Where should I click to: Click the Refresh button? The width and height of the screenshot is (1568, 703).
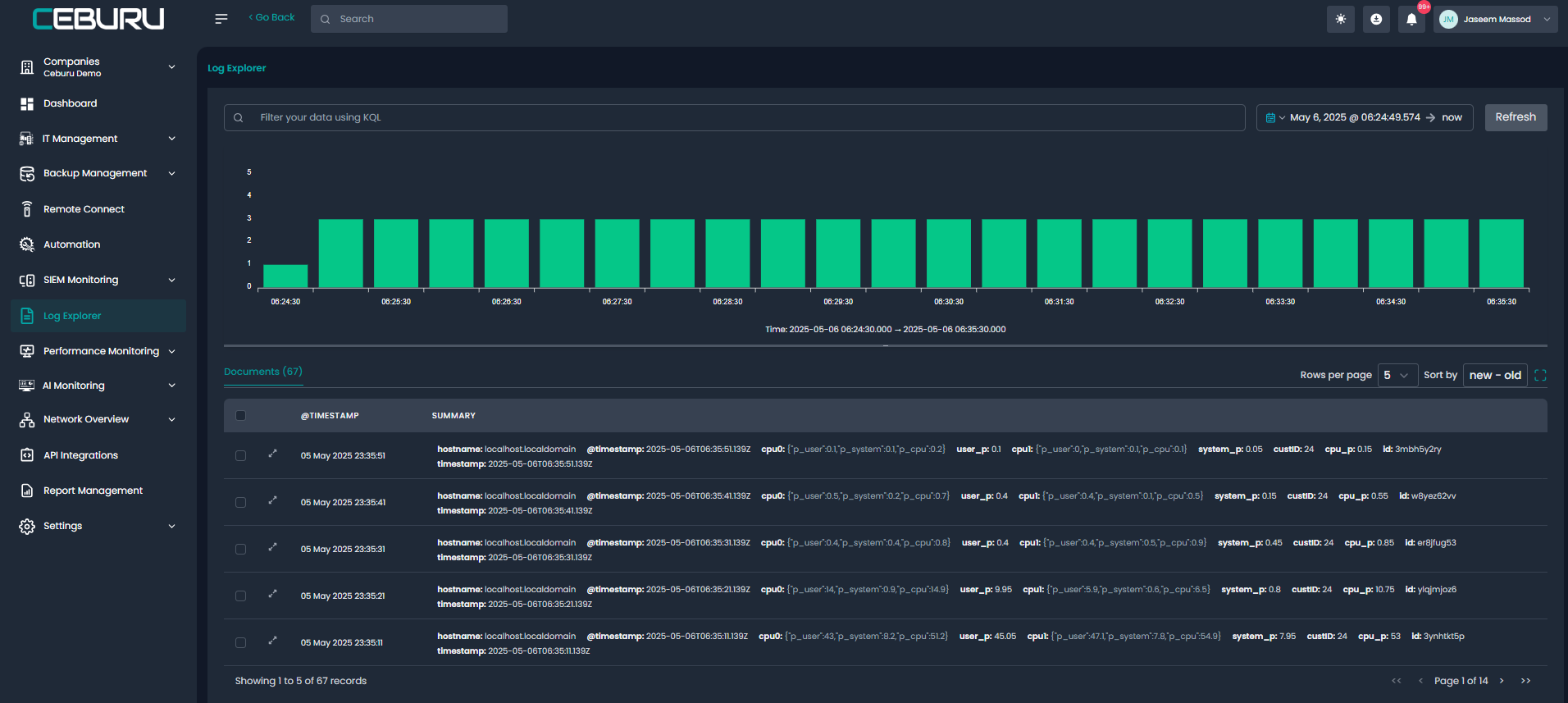coord(1516,117)
